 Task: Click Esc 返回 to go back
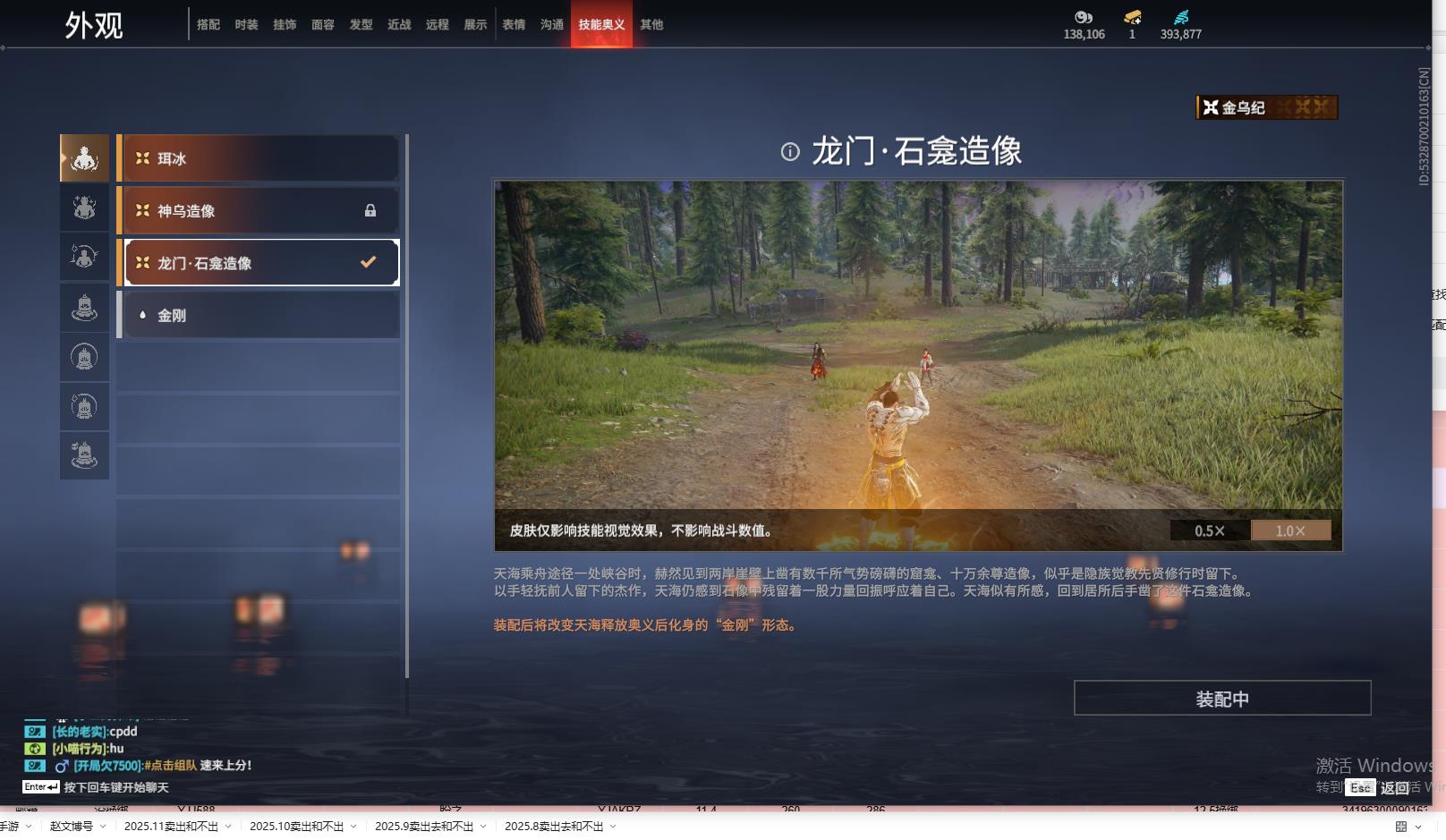(x=1378, y=787)
